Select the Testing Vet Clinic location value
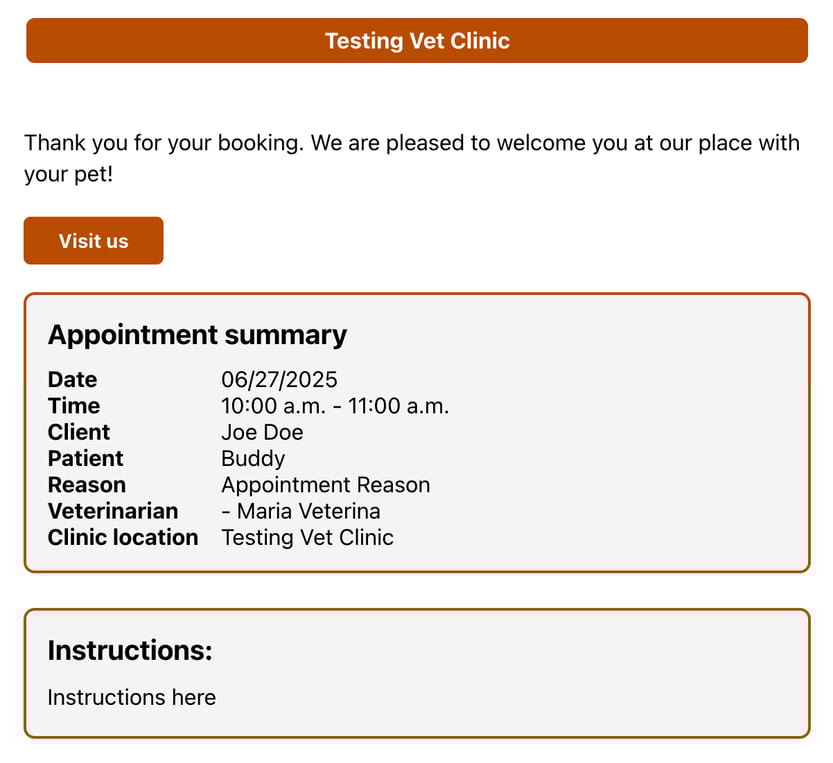 (x=307, y=537)
